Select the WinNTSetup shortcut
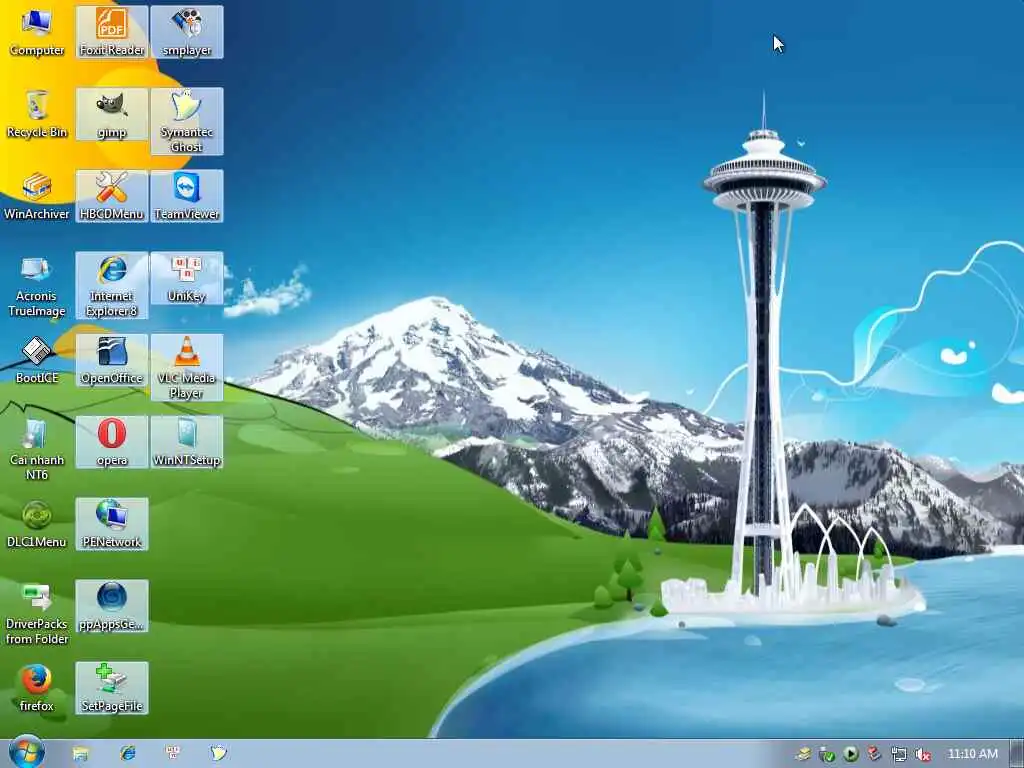Screen dimensions: 1024x768 pyautogui.click(x=187, y=442)
